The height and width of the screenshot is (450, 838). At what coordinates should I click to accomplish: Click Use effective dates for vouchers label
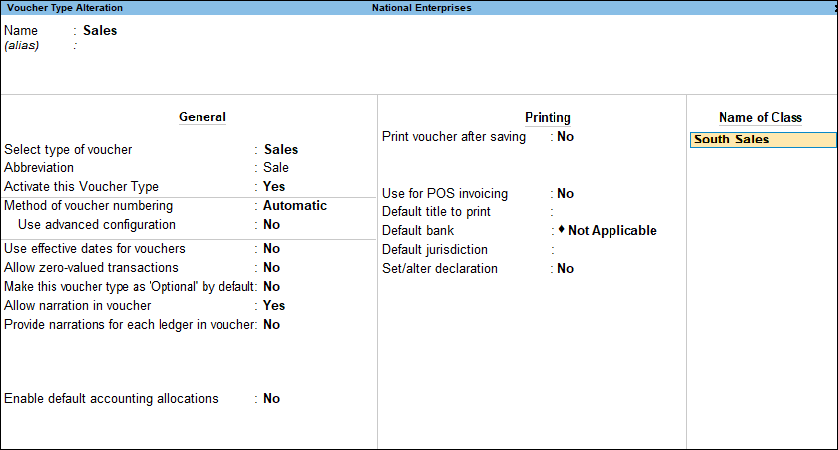coord(95,249)
